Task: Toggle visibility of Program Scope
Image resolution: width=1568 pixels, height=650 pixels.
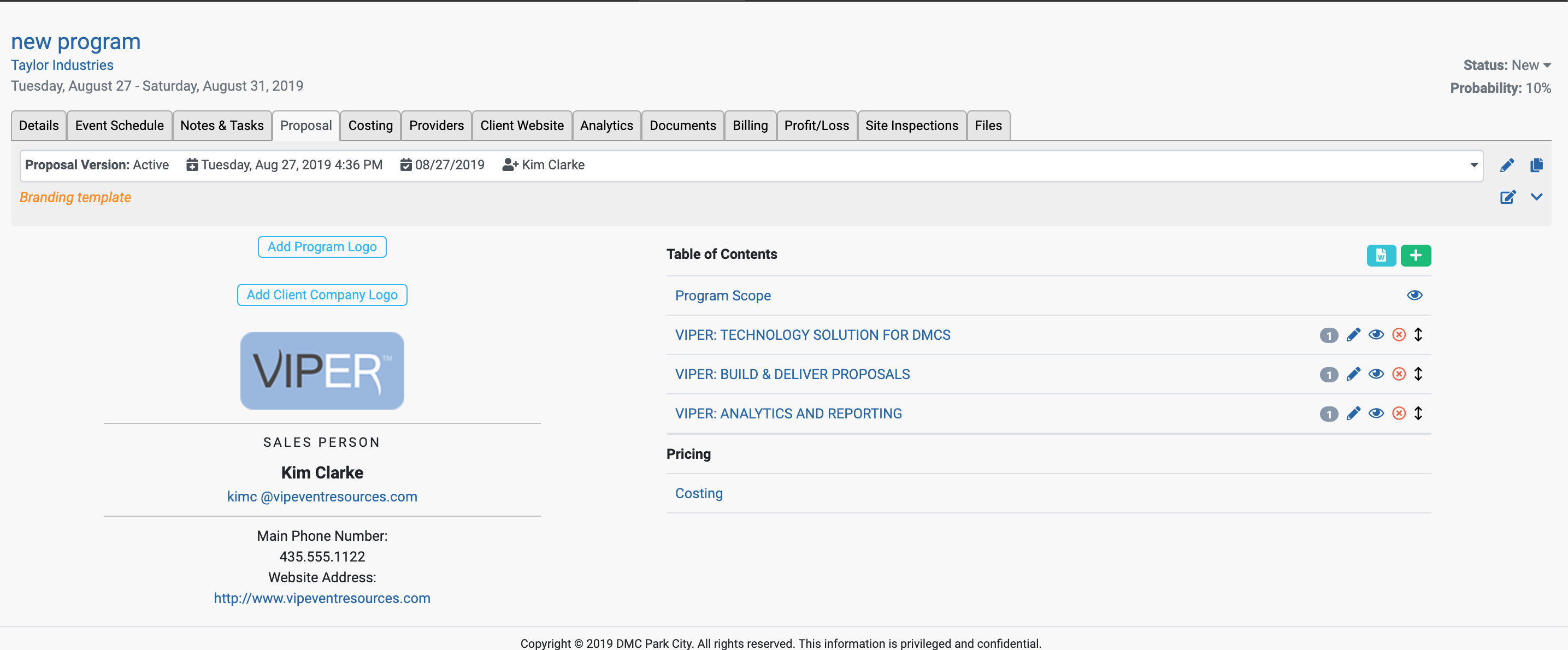Action: tap(1414, 295)
